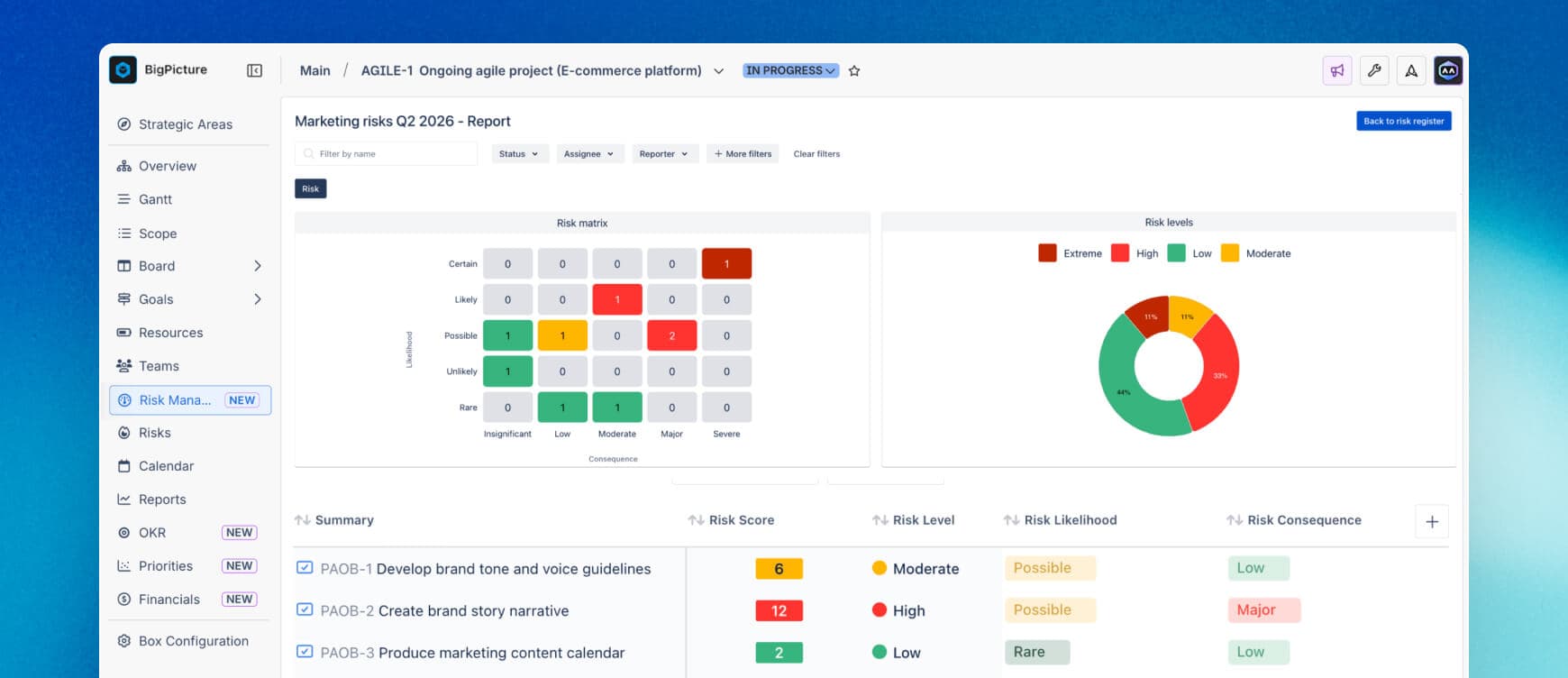Click the add column plus button

click(x=1432, y=521)
